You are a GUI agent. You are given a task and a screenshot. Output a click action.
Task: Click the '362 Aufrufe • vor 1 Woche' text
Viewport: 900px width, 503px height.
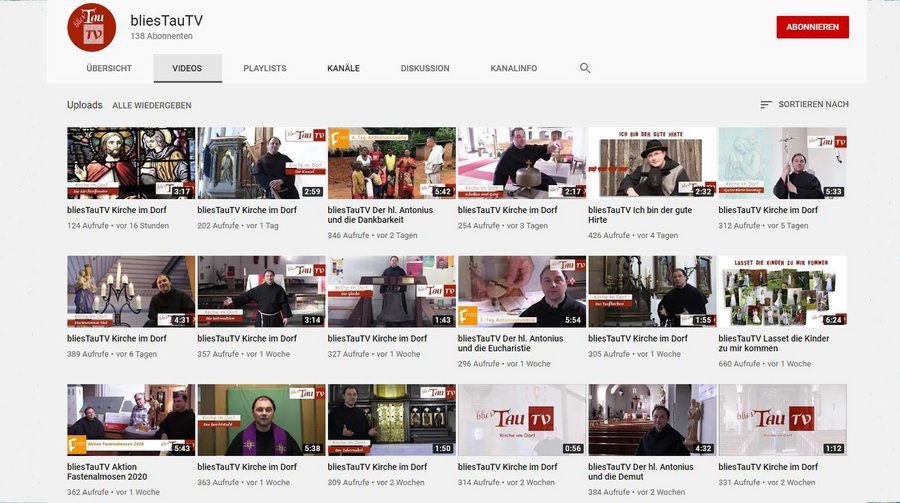point(113,493)
